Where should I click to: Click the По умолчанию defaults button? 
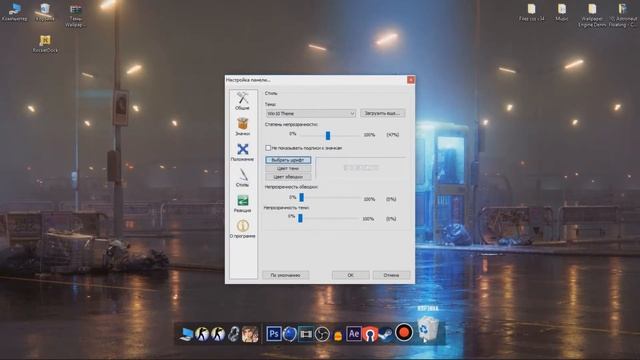(x=285, y=275)
